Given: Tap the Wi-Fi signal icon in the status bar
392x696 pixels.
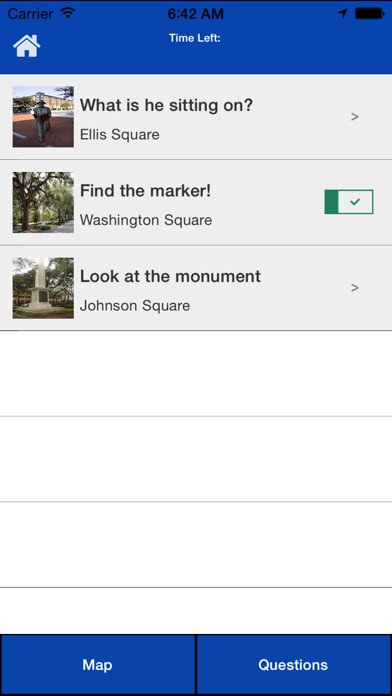Looking at the screenshot, I should [68, 13].
